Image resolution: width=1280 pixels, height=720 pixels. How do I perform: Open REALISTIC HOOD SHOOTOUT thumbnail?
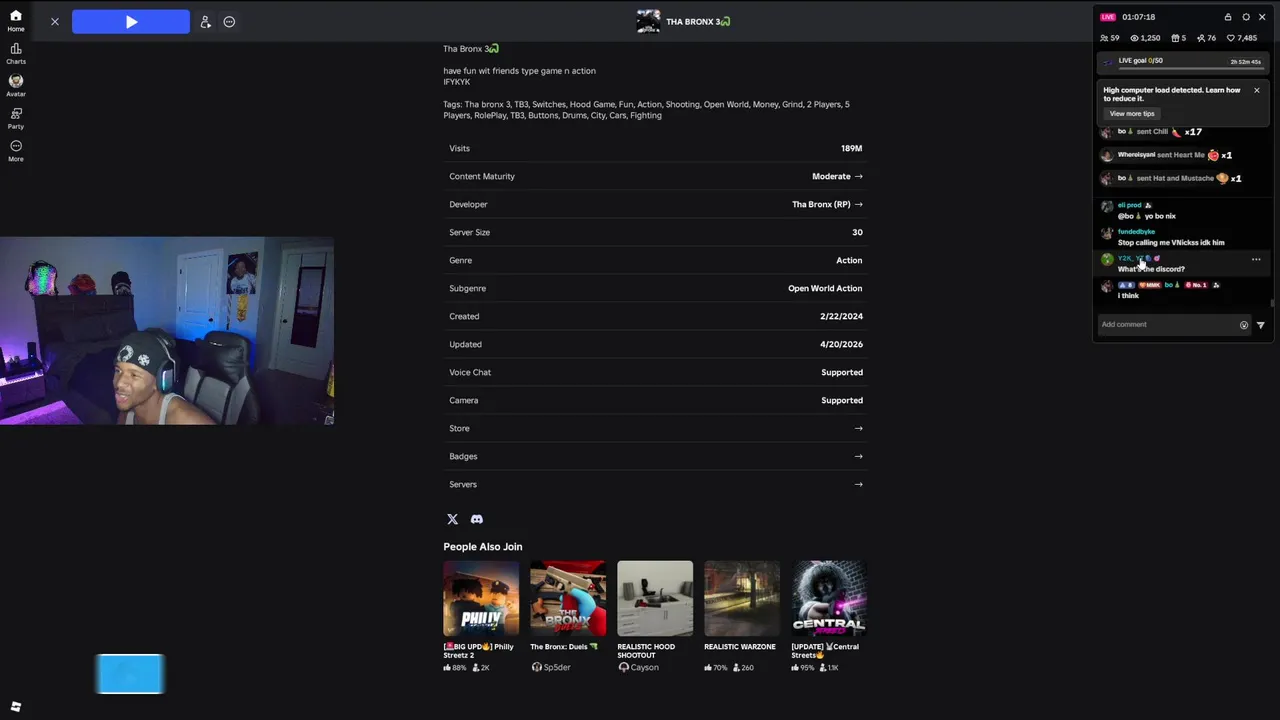click(655, 598)
